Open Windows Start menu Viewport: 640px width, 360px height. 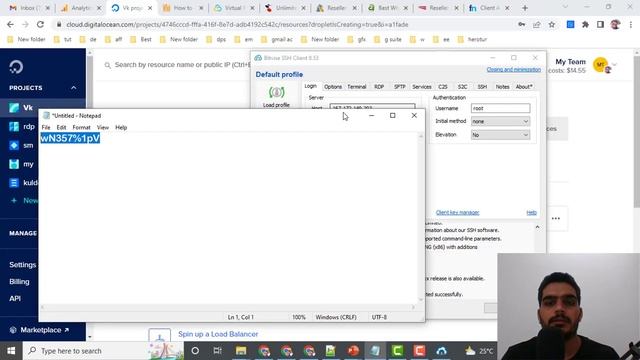point(11,351)
